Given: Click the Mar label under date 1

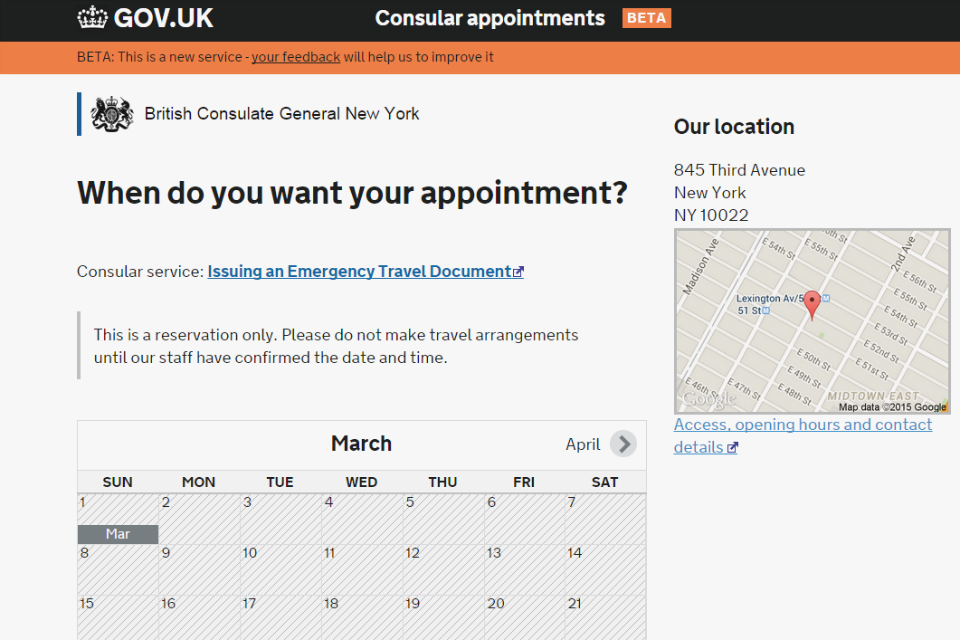Looking at the screenshot, I should tap(117, 534).
